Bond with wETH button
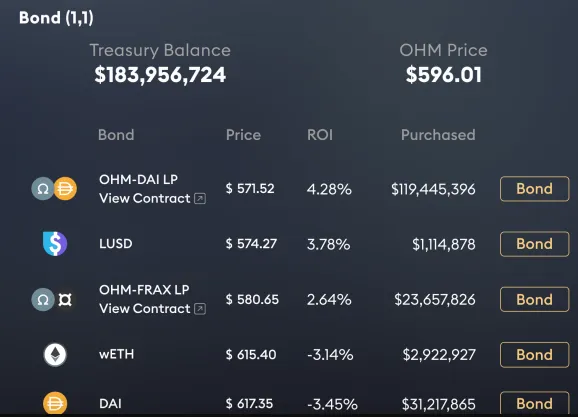The height and width of the screenshot is (417, 578). point(535,355)
